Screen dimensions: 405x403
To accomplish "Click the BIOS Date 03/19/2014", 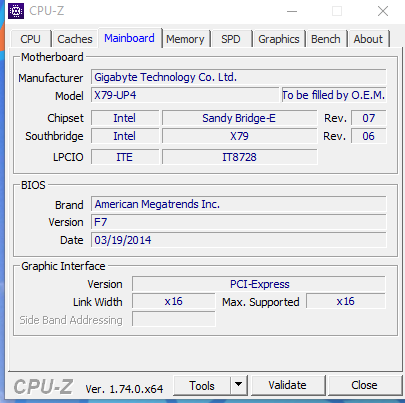I will (x=239, y=240).
